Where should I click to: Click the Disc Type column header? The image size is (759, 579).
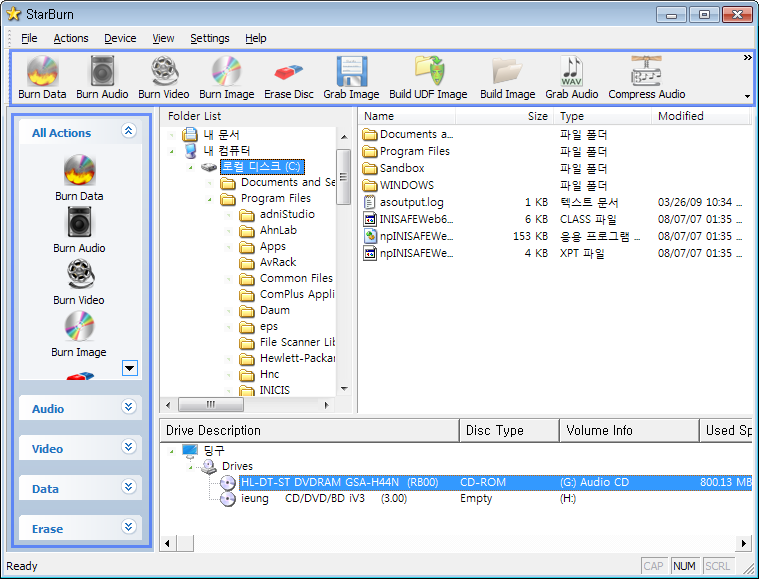(x=509, y=430)
